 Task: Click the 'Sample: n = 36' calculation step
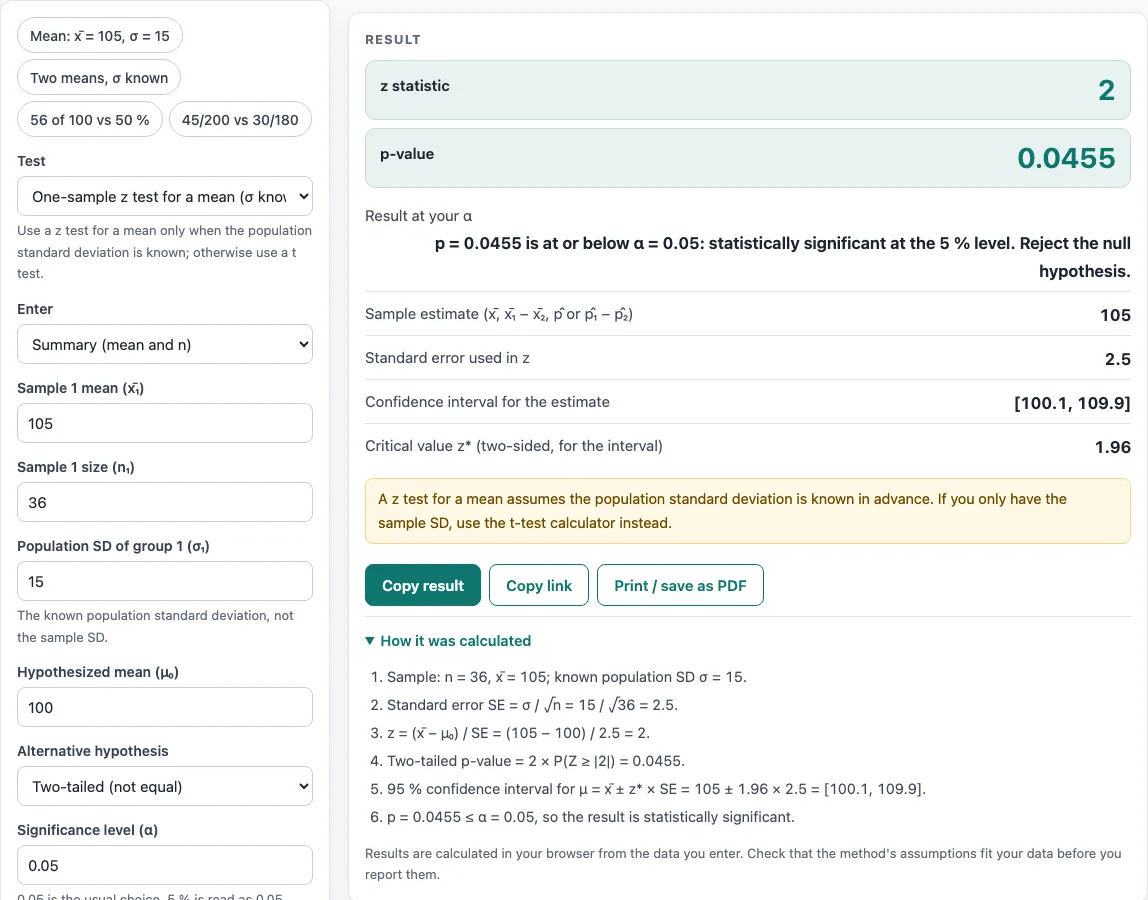tap(567, 677)
